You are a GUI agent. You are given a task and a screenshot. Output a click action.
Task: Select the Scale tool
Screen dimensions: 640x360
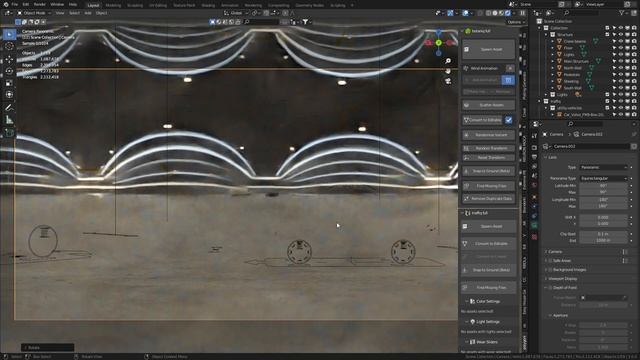click(9, 83)
